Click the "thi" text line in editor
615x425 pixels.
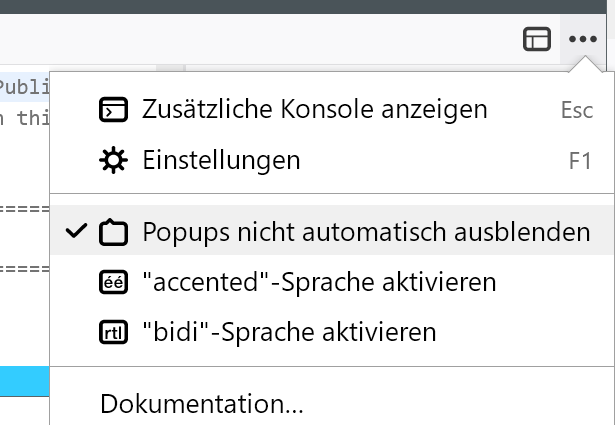24,117
